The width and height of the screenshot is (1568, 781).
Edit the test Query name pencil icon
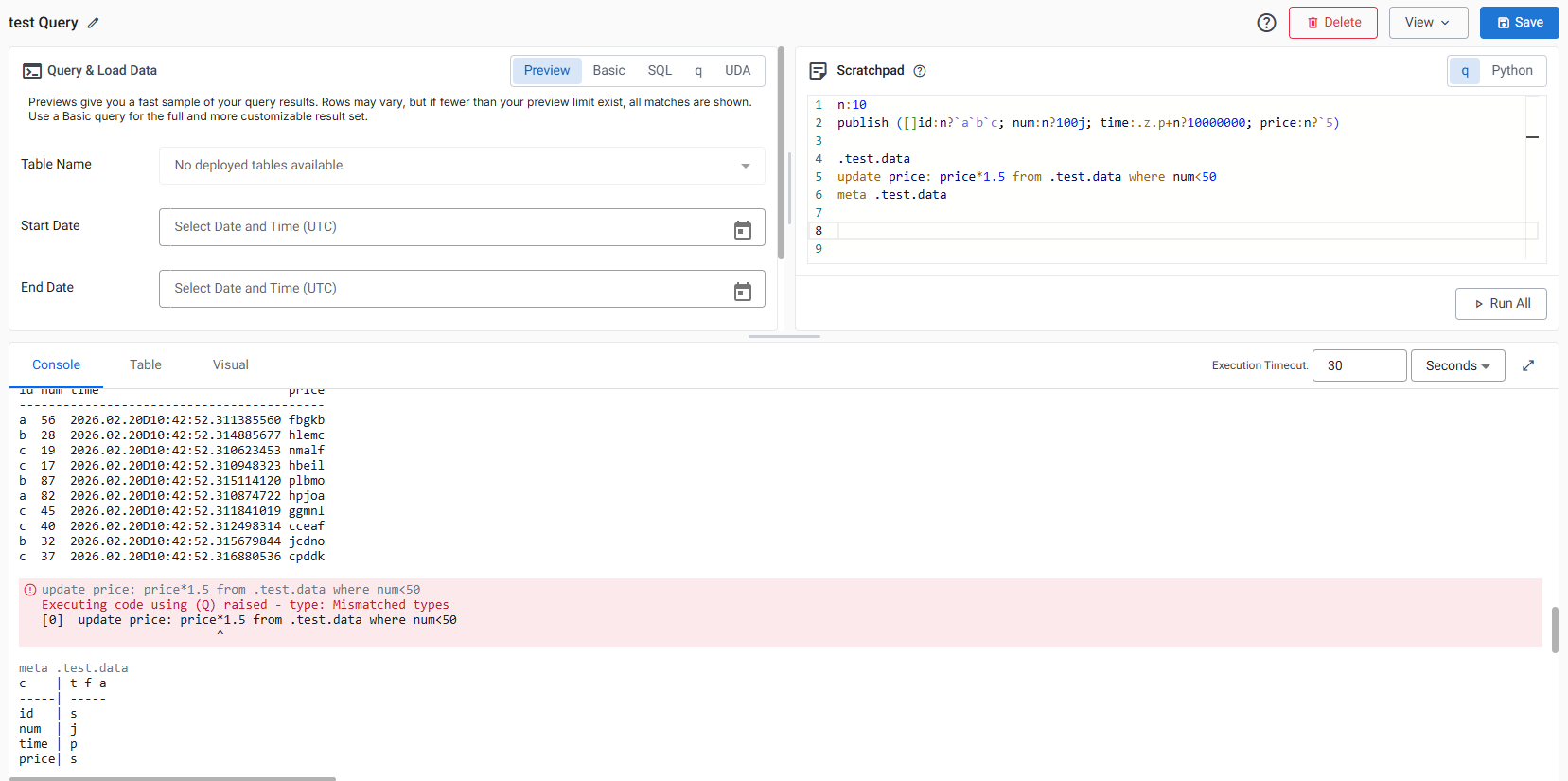pyautogui.click(x=93, y=23)
